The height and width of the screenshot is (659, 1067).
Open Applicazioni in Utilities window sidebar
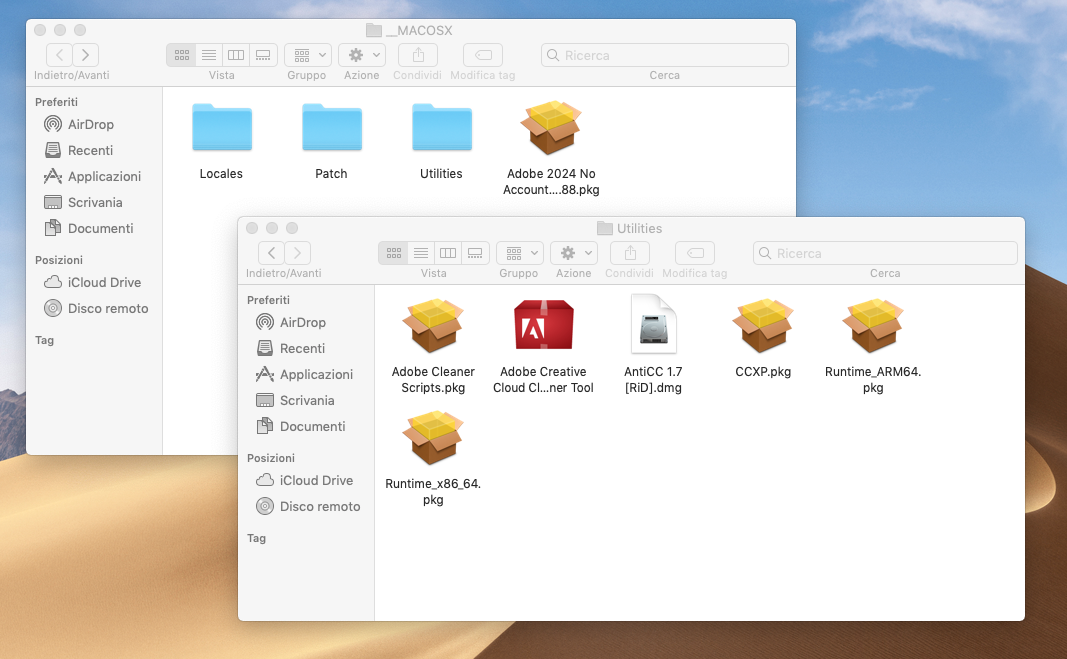tap(306, 374)
